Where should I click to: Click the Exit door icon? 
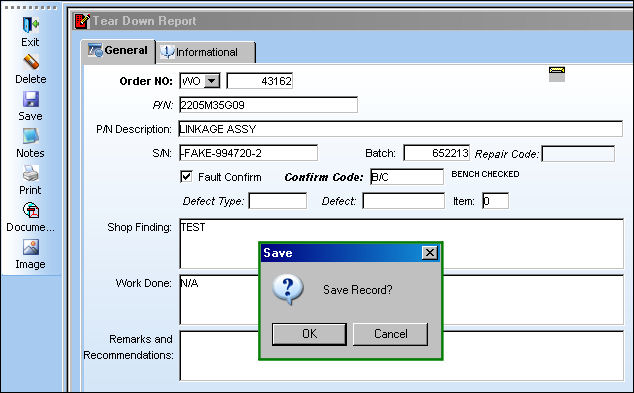(30, 25)
